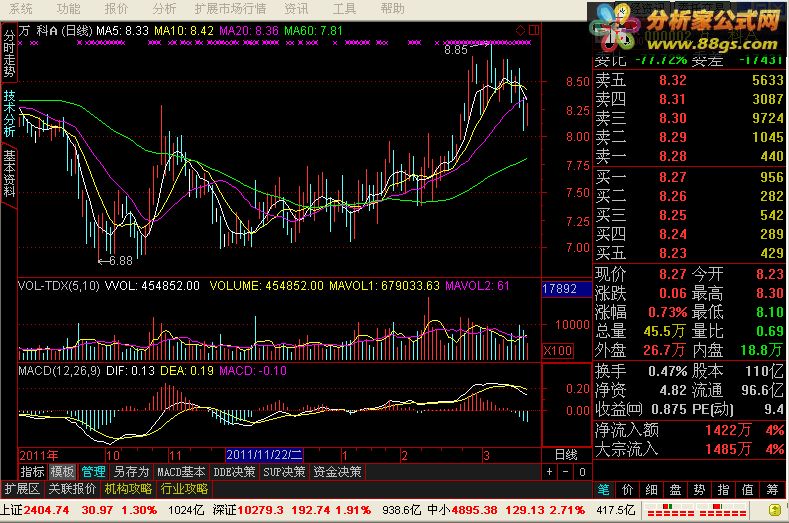789x523 pixels.
Task: Select the 价 tab in the quote panel
Action: point(627,490)
